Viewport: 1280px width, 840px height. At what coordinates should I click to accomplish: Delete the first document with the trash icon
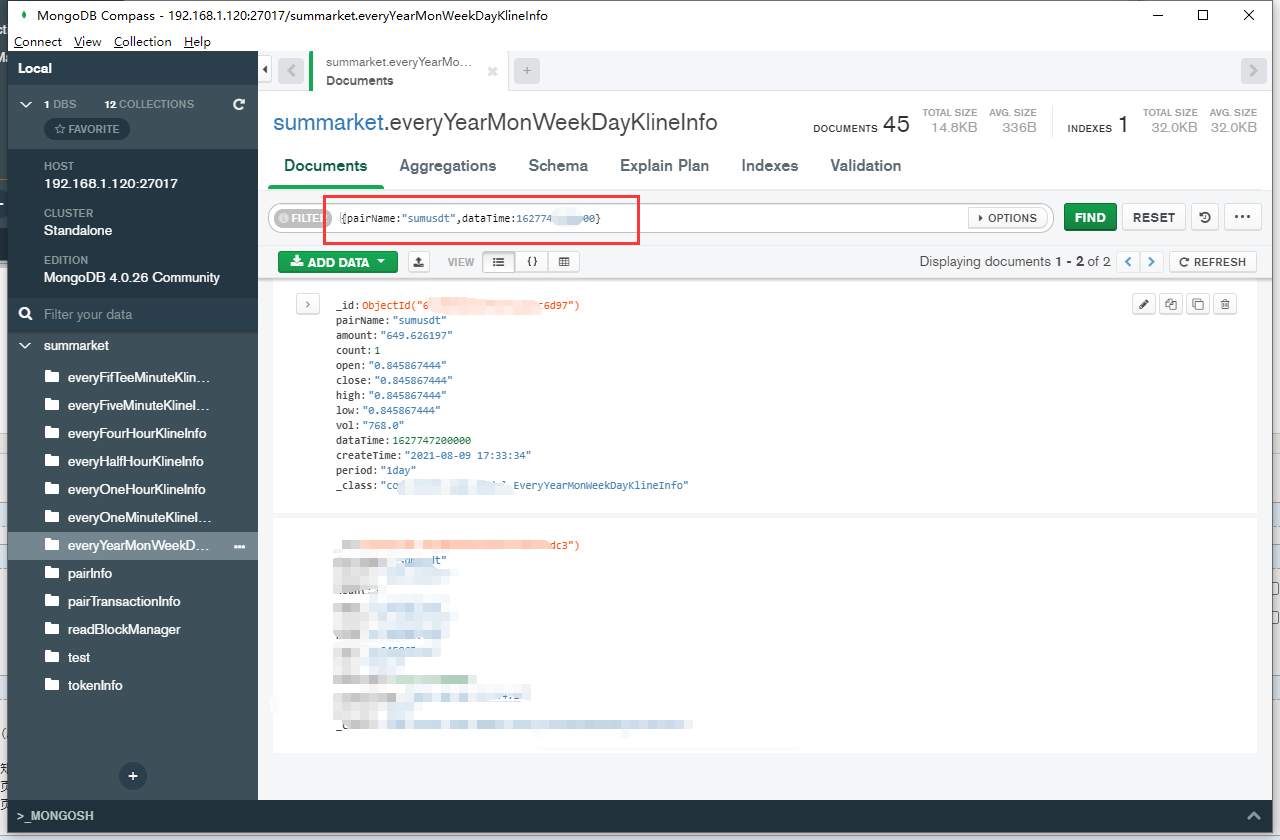[x=1225, y=304]
